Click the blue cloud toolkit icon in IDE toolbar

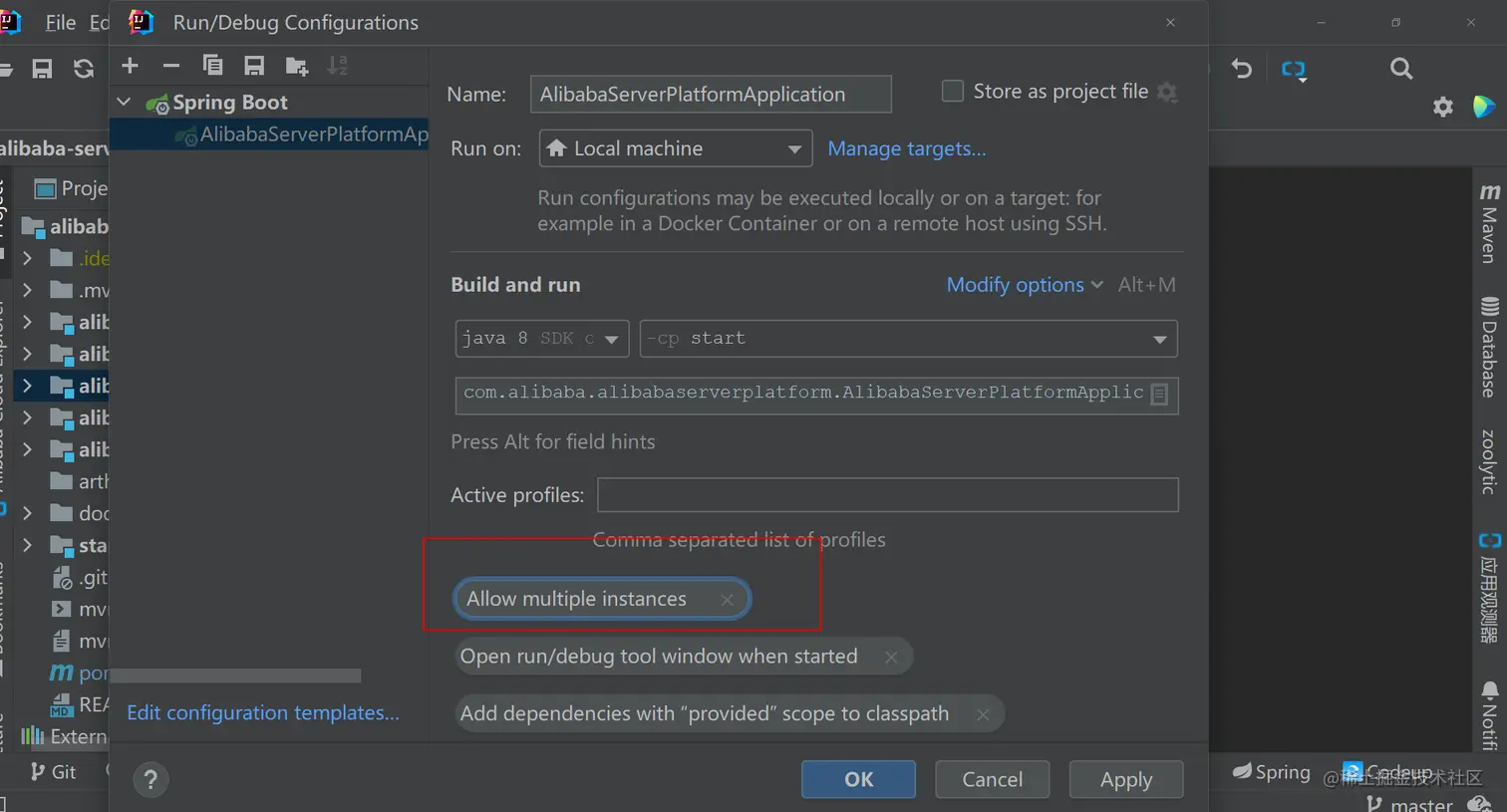[1294, 70]
